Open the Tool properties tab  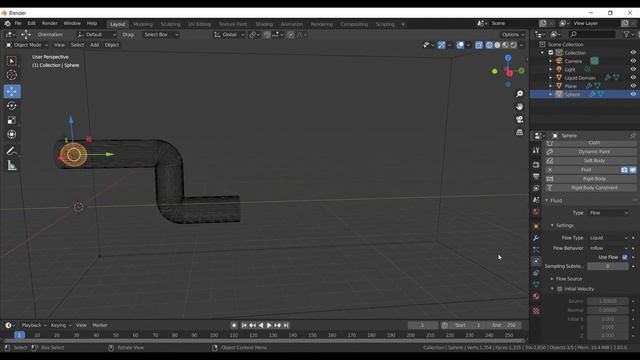click(x=536, y=151)
